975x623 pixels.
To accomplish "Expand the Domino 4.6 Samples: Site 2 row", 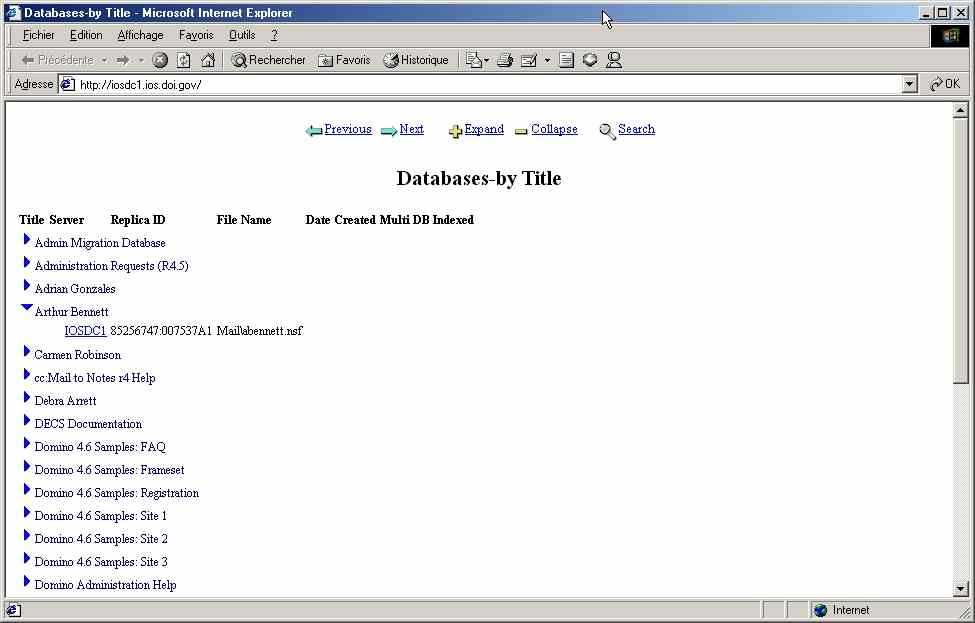I will (27, 535).
